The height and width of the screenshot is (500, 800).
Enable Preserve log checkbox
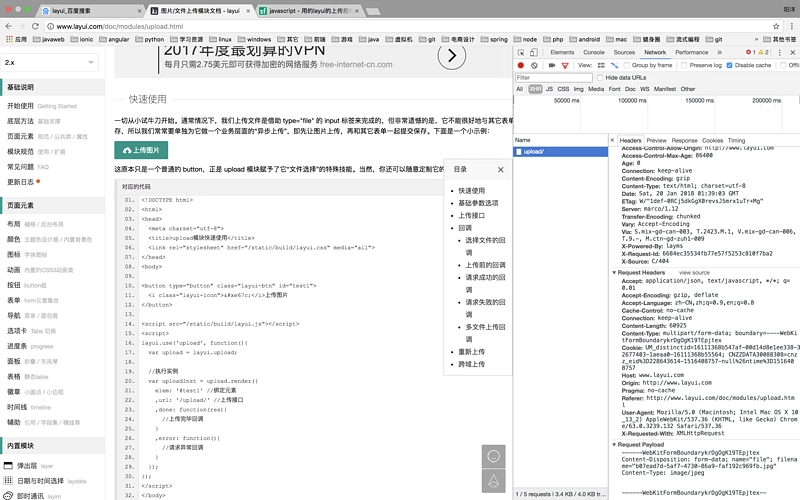(x=684, y=65)
